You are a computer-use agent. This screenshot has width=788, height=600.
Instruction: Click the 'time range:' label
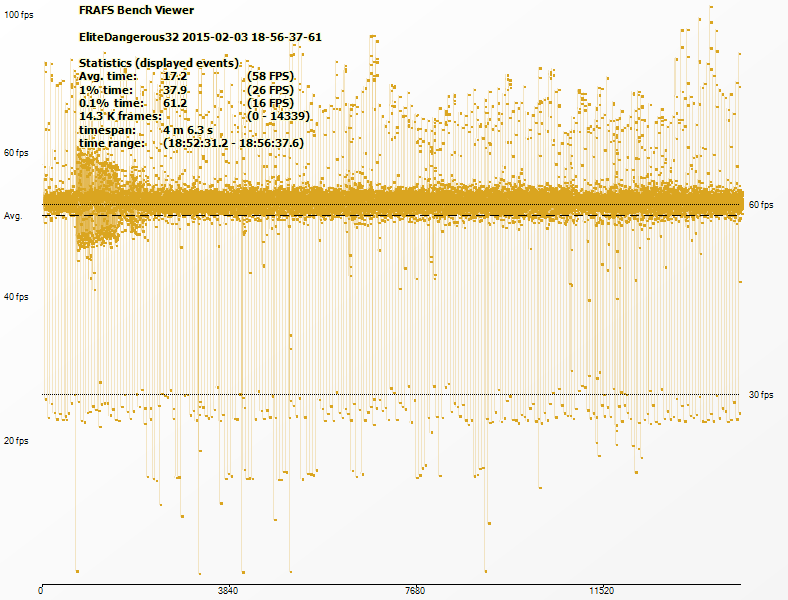(112, 143)
